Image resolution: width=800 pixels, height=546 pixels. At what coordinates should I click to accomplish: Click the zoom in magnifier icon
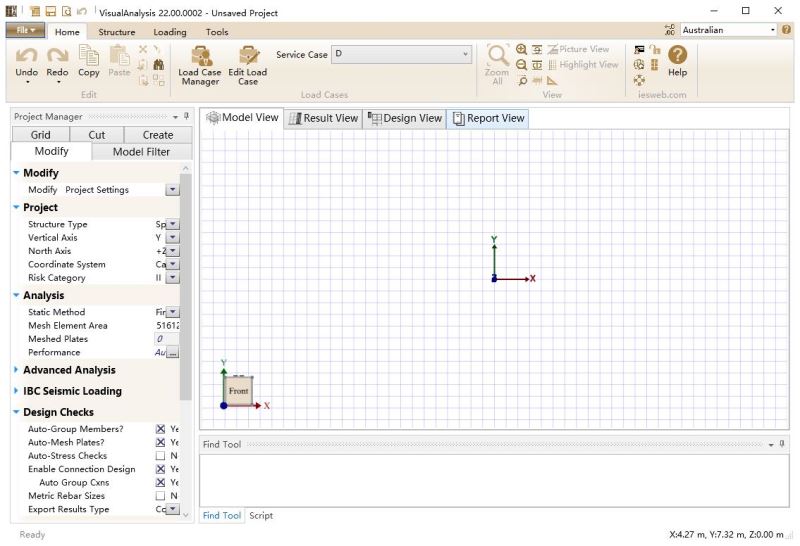point(521,49)
